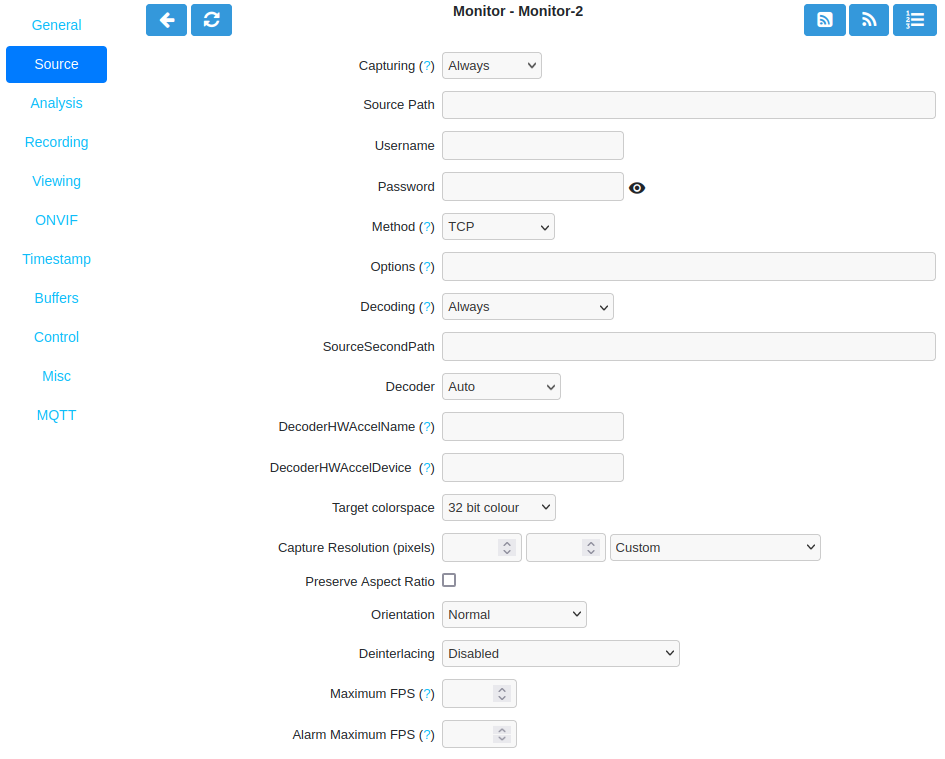
Task: Open the Target colorspace dropdown
Action: coord(499,508)
